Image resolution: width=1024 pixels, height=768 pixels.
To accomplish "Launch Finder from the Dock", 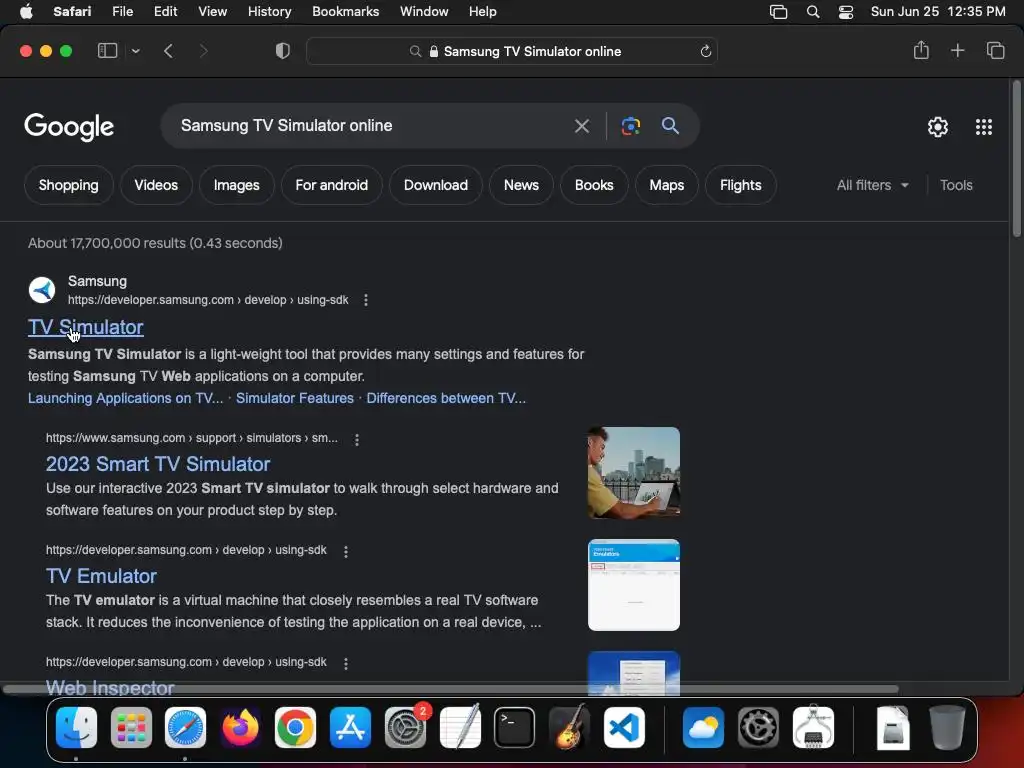I will (76, 727).
